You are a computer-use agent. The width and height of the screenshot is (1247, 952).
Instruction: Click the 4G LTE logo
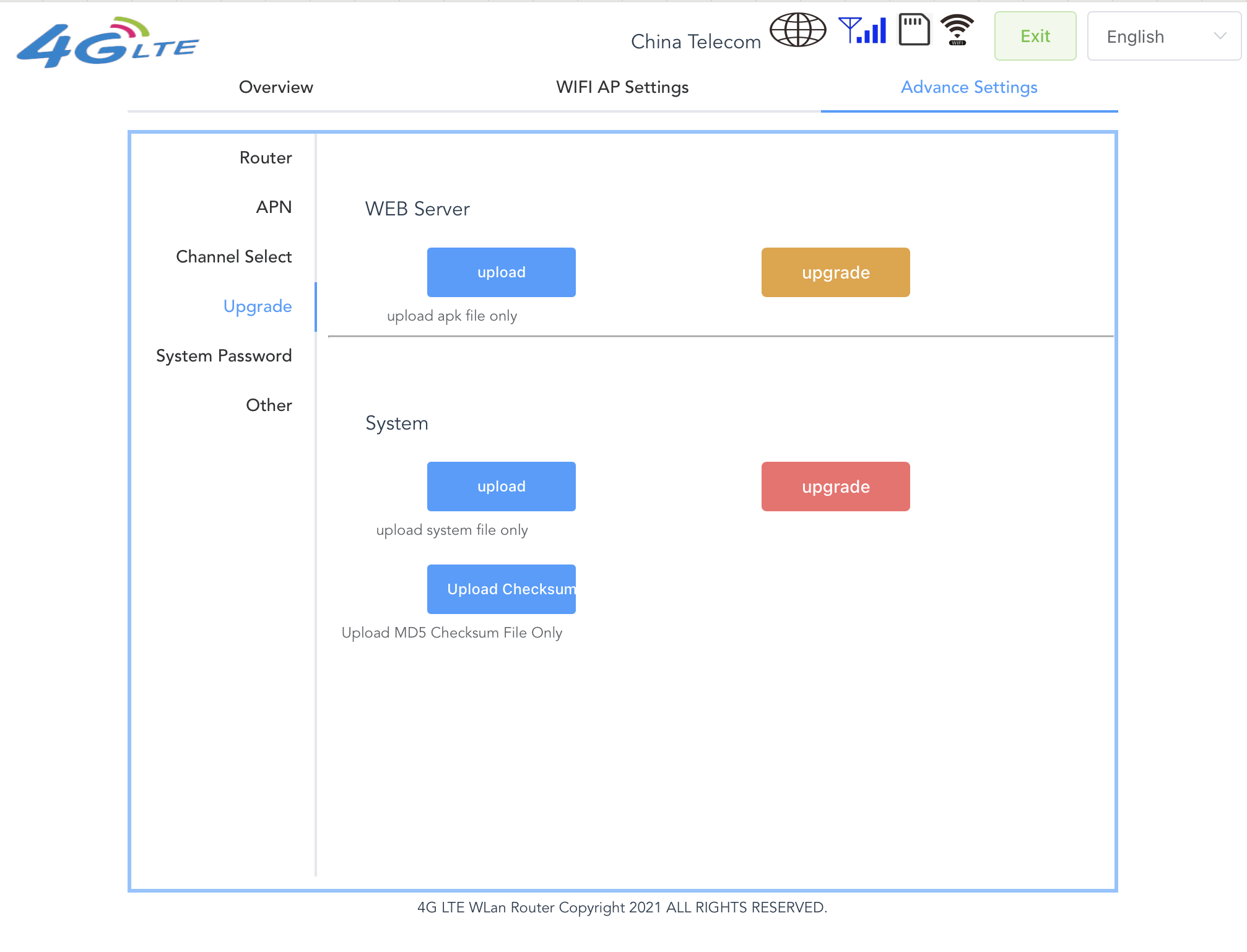tap(108, 42)
